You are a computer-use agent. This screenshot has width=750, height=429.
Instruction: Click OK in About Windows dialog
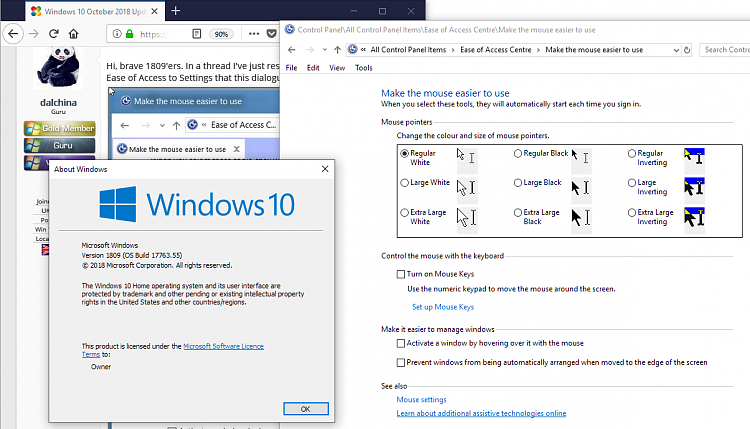(x=306, y=409)
